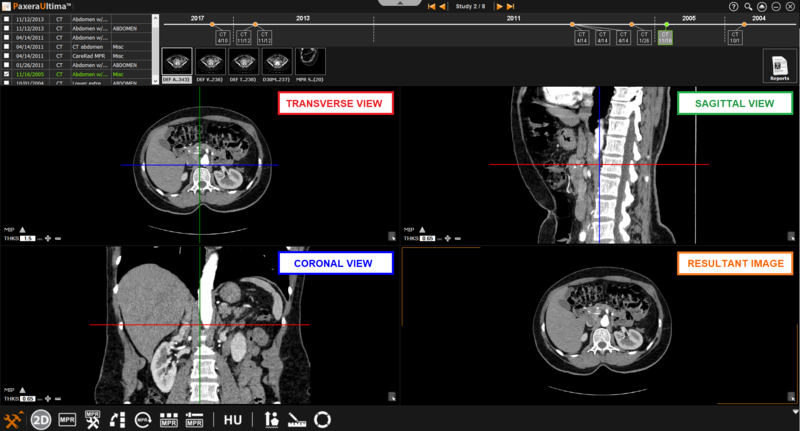Uncheck the 11/16/2005 CT Abdomen study checkbox
The image size is (800, 431).
point(7,74)
